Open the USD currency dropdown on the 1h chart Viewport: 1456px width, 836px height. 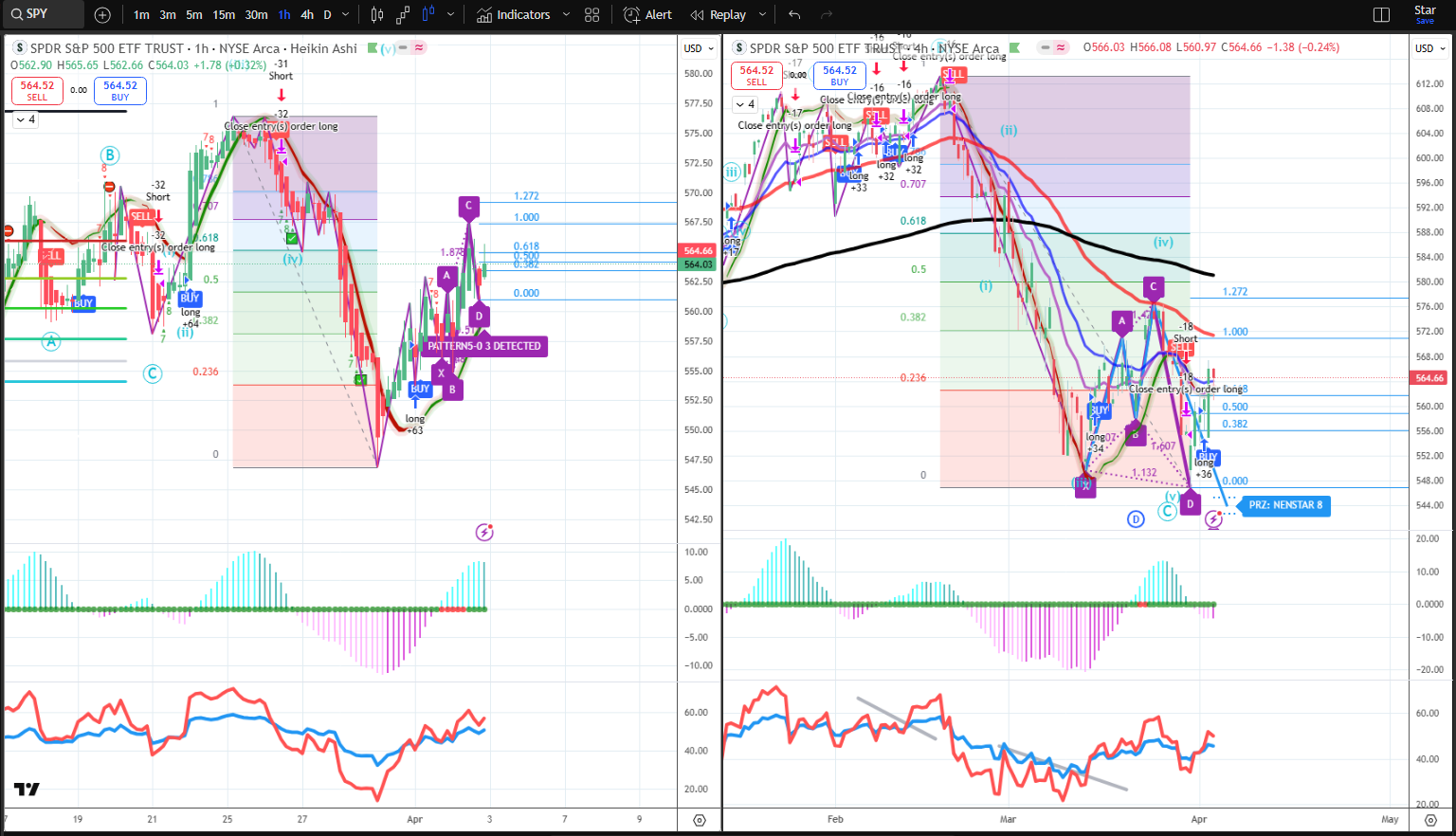click(x=699, y=48)
